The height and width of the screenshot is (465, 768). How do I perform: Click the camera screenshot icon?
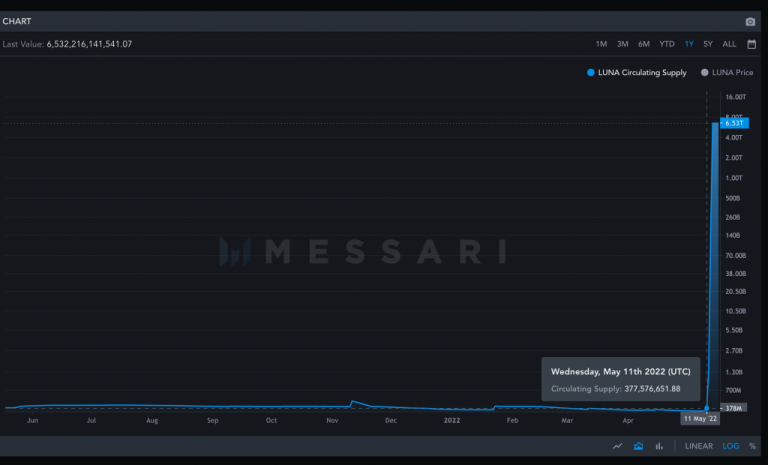(750, 21)
